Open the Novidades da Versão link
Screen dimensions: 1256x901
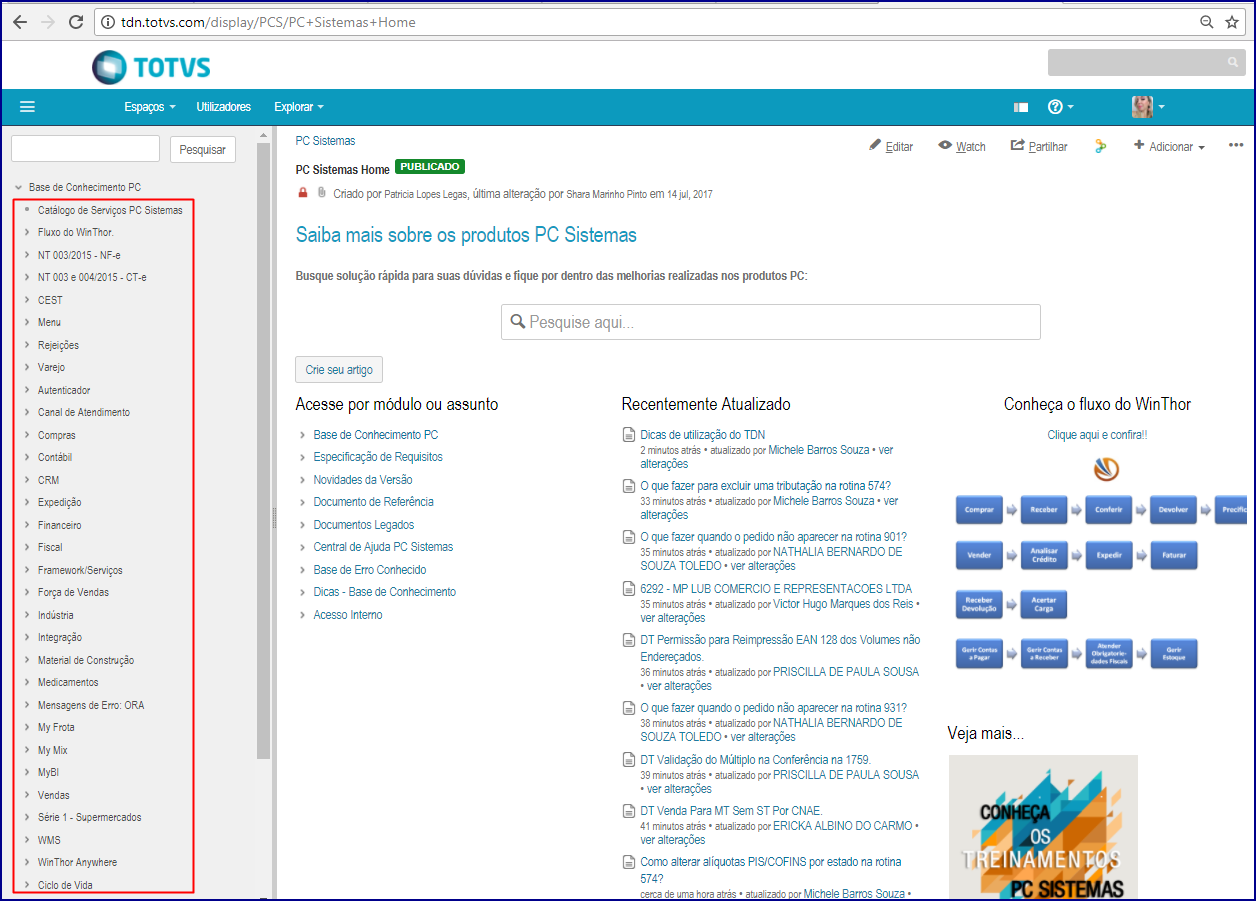click(x=363, y=480)
